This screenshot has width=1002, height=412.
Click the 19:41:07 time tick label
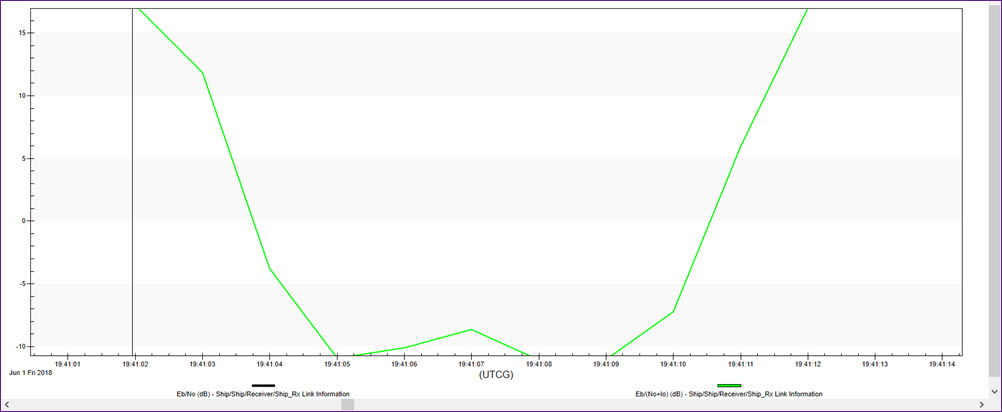(471, 364)
